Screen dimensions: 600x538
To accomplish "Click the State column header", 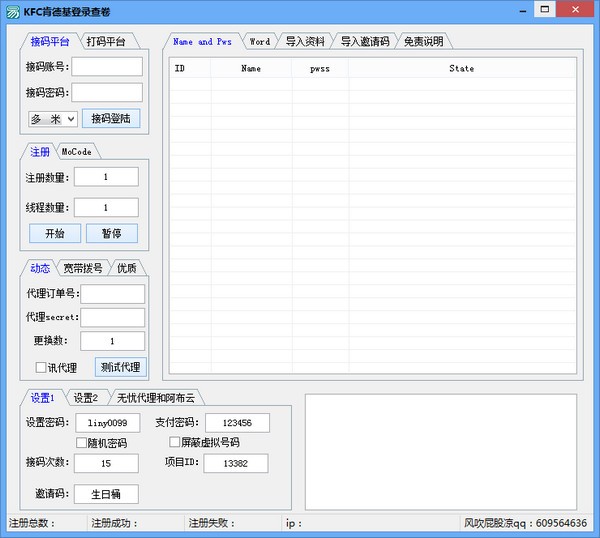I will click(462, 68).
